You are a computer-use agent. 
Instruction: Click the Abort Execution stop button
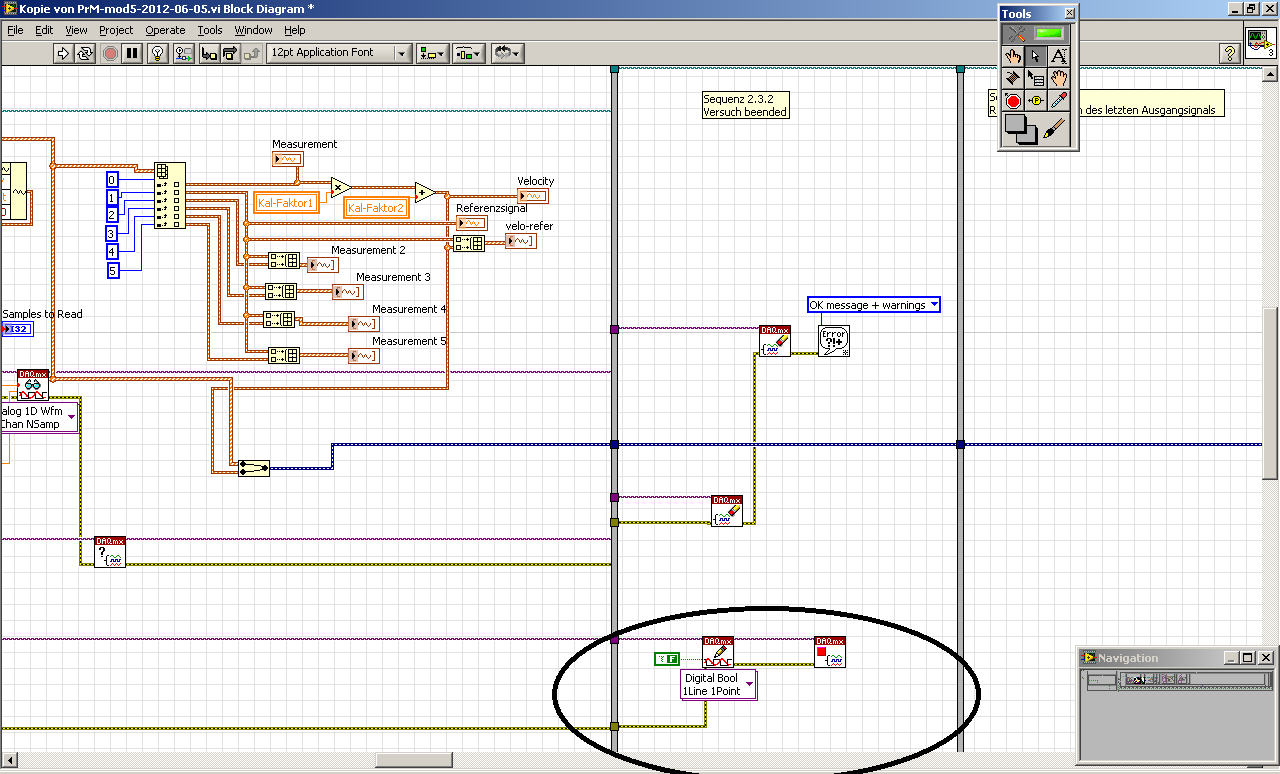[x=109, y=53]
